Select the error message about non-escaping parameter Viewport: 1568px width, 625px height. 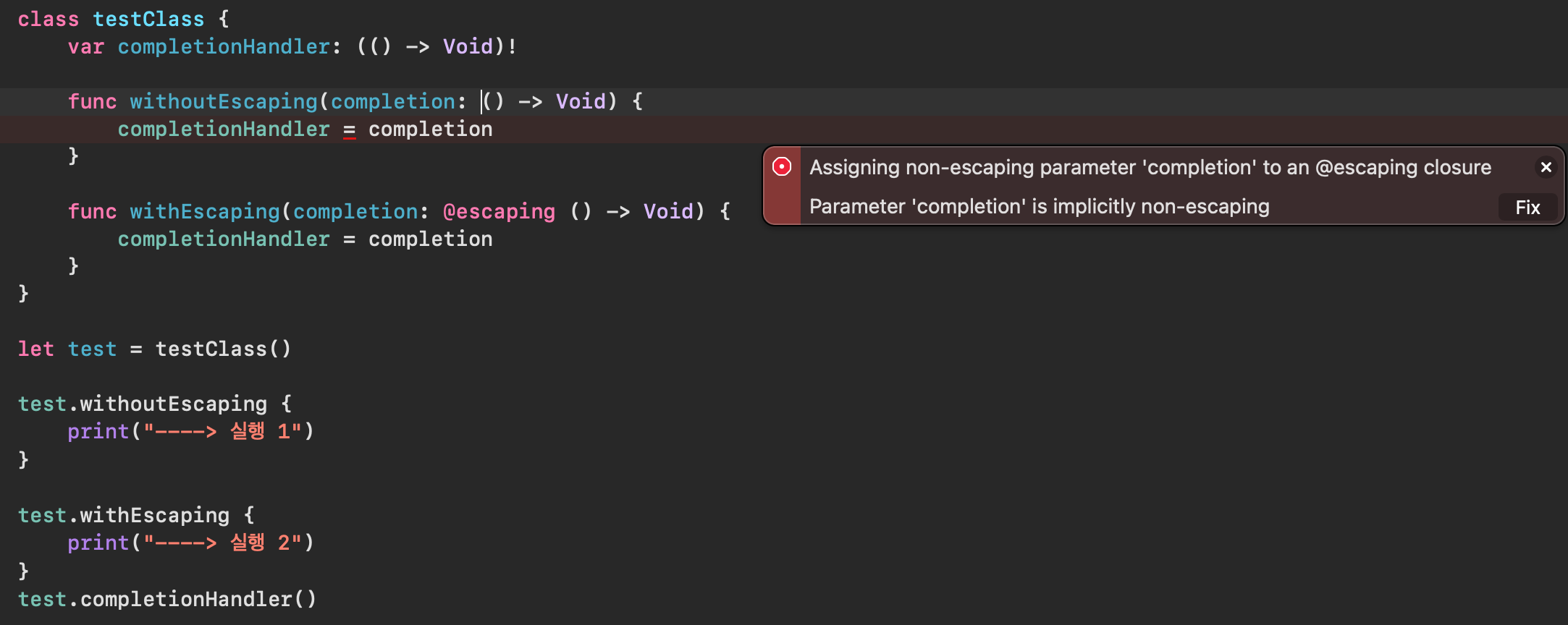tap(1150, 167)
